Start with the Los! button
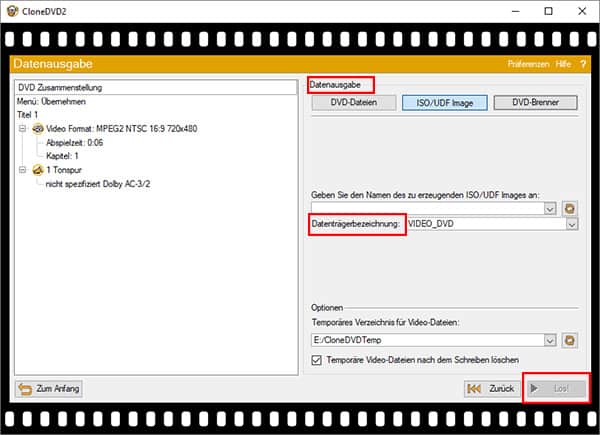Viewport: 600px width, 435px height. 556,389
